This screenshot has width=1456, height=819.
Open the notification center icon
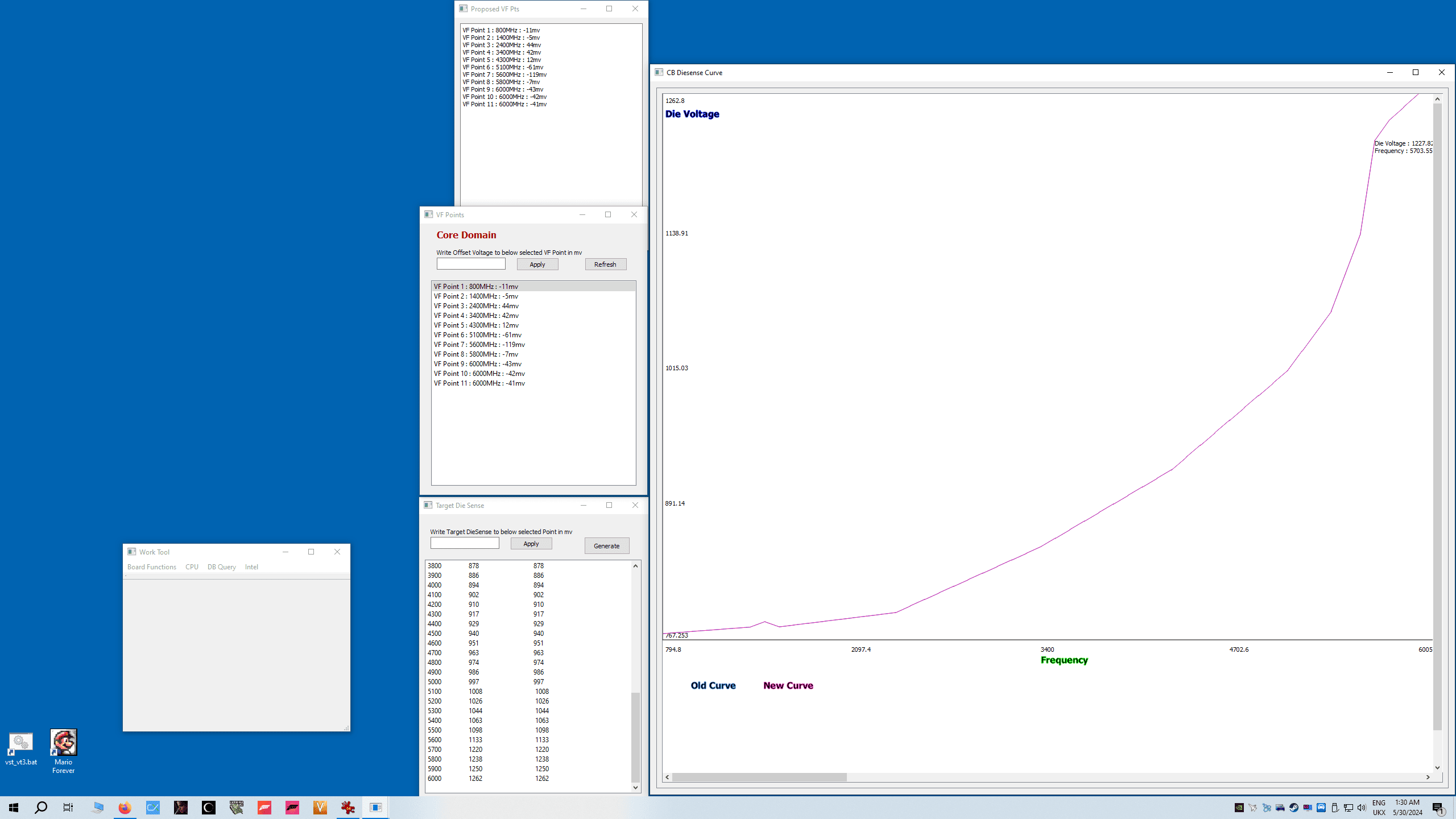pyautogui.click(x=1438, y=808)
